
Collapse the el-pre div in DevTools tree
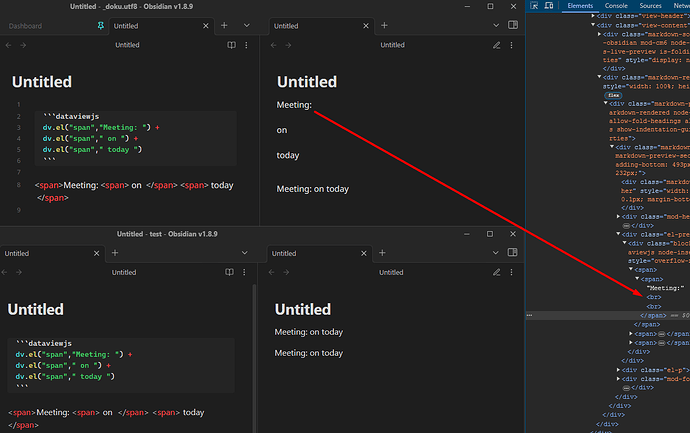[618, 234]
